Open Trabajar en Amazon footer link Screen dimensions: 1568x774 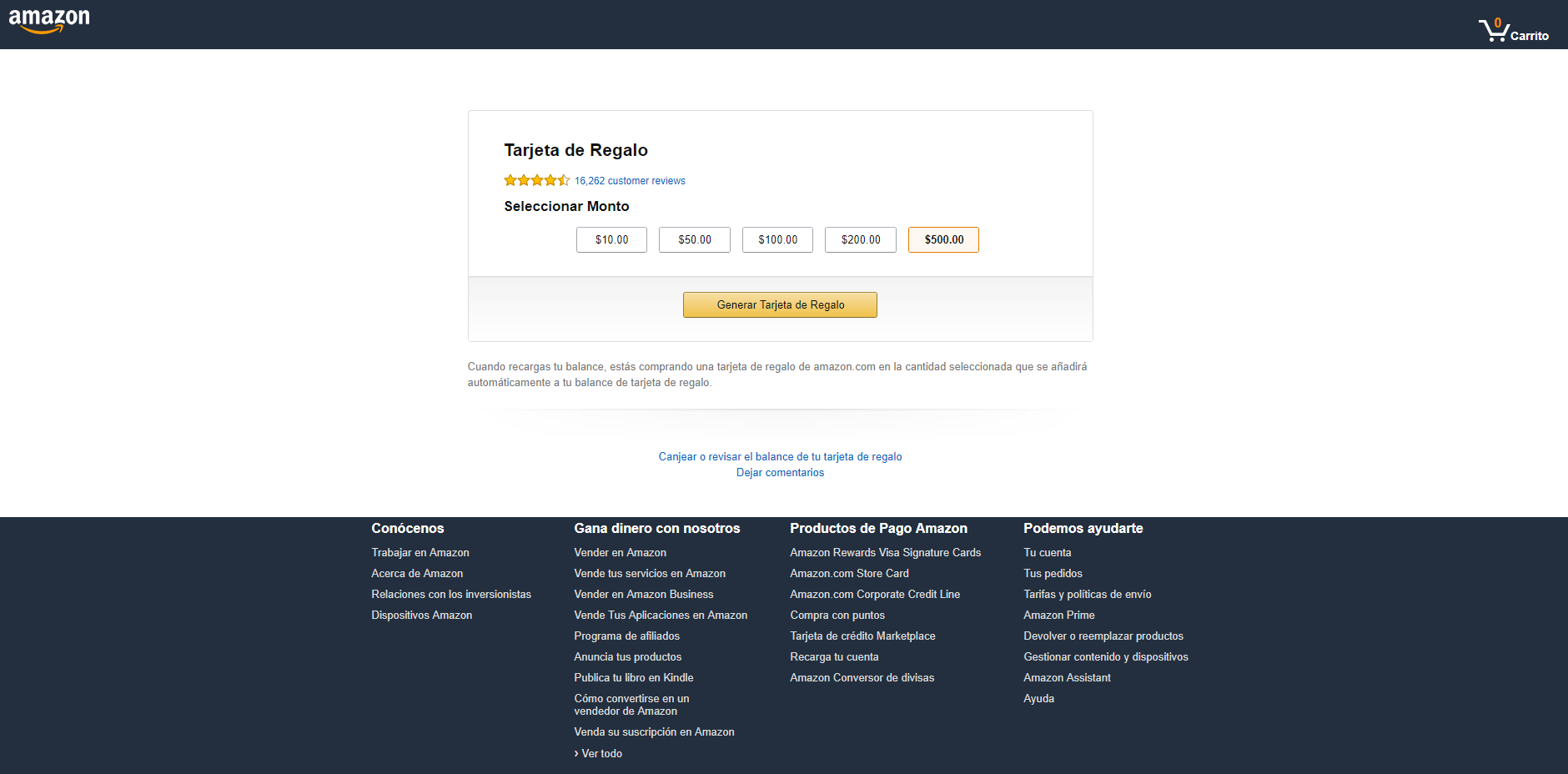[420, 552]
